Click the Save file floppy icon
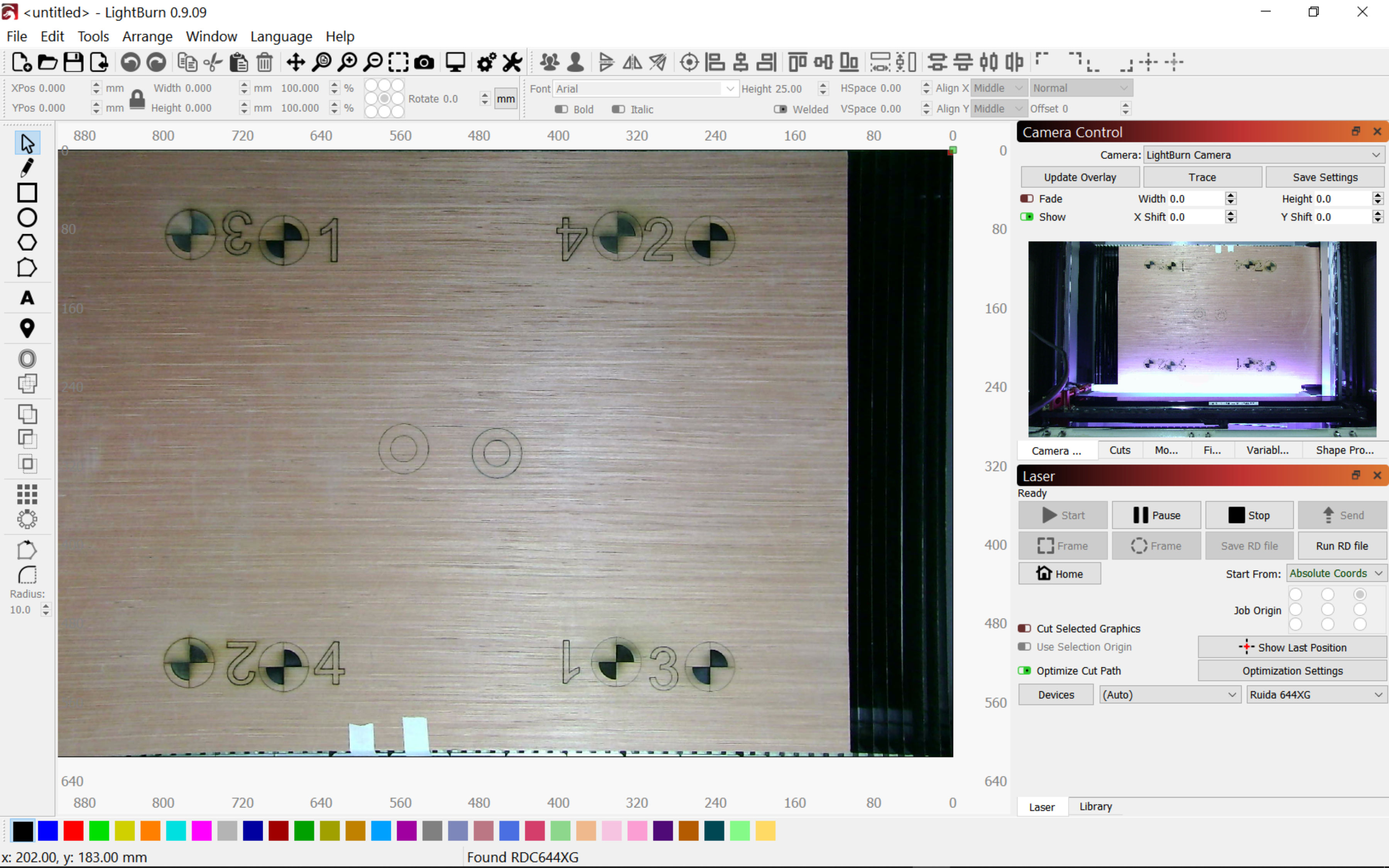1389x868 pixels. (x=73, y=62)
